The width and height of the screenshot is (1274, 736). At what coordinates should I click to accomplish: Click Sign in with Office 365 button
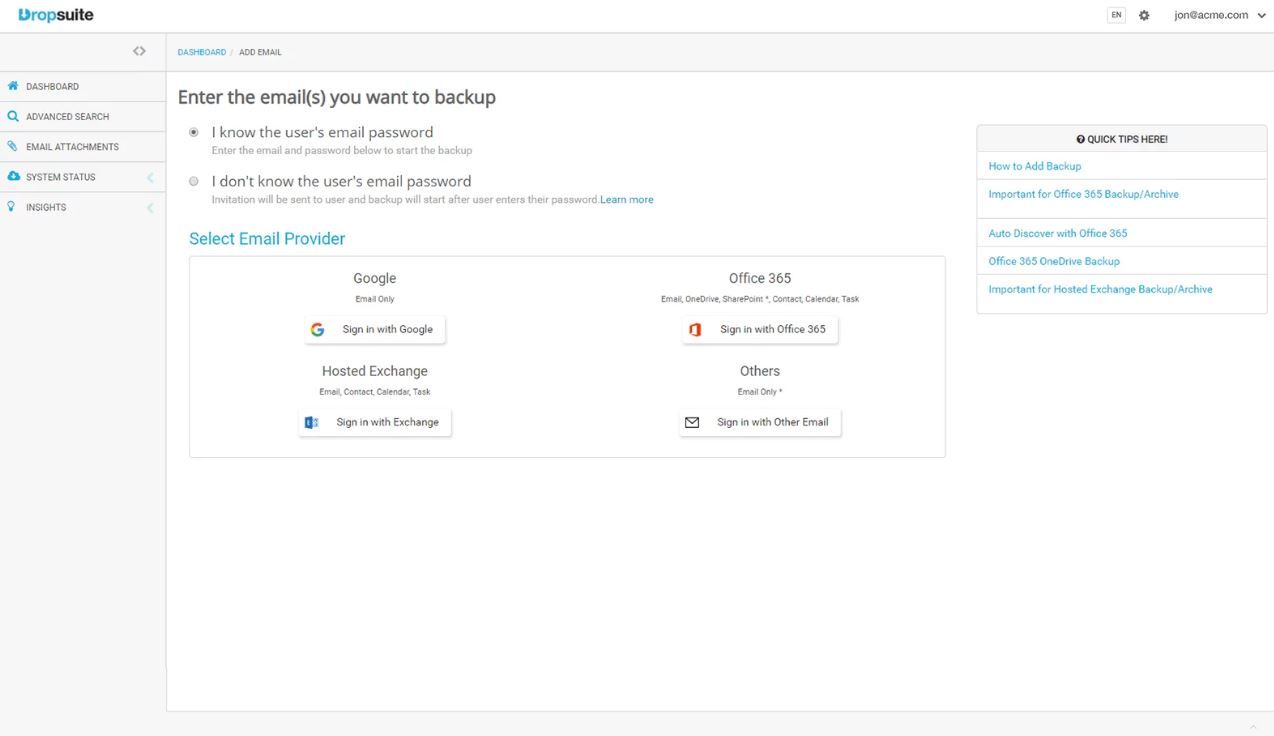pos(760,330)
